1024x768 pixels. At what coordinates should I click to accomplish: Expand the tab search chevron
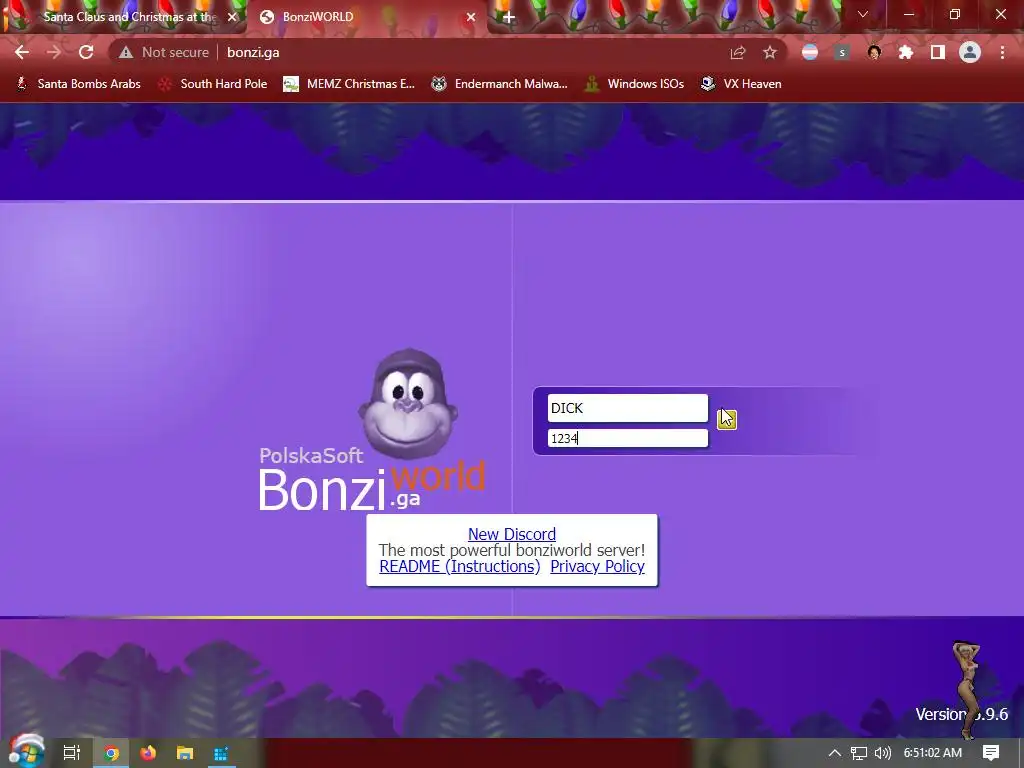863,14
